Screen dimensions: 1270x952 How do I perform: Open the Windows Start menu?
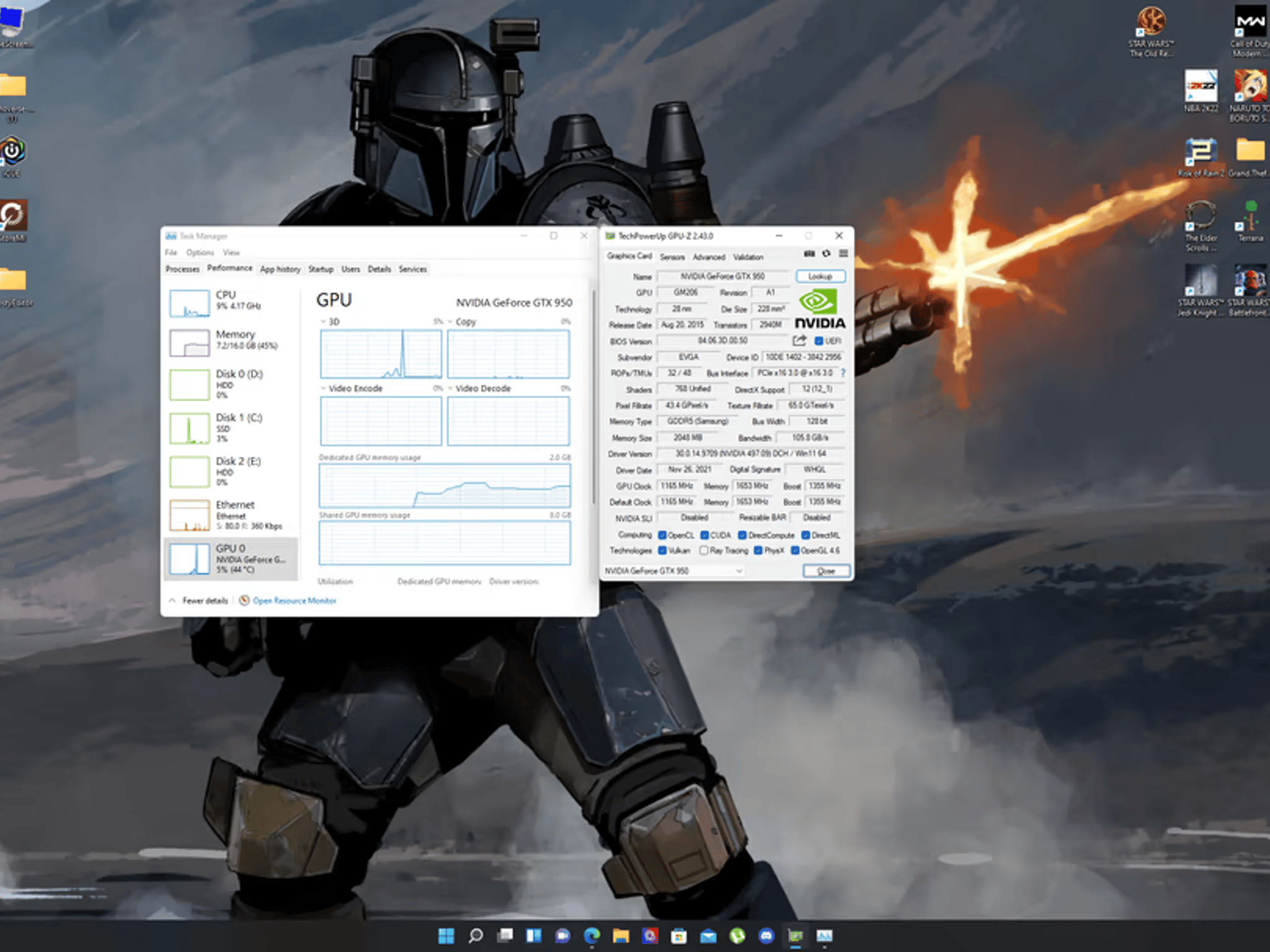point(446,935)
